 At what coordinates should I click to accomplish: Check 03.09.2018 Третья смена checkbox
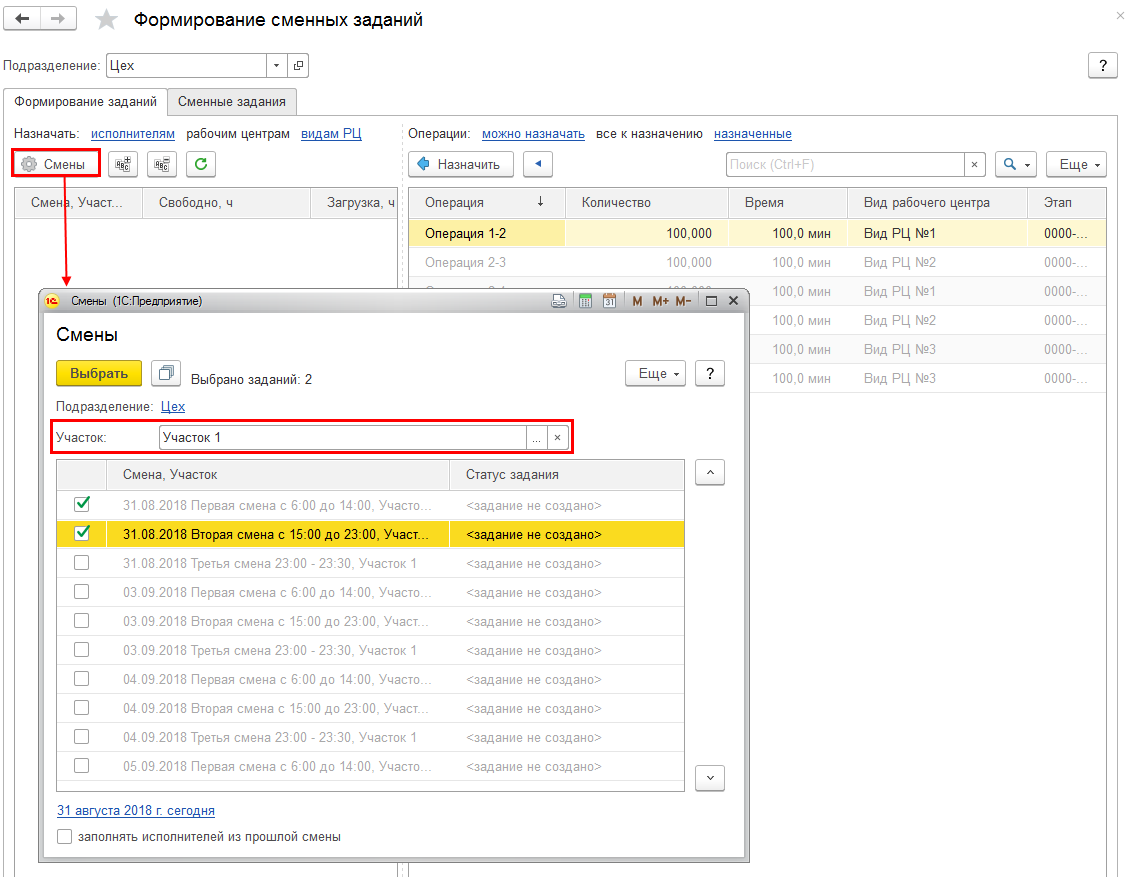(82, 649)
